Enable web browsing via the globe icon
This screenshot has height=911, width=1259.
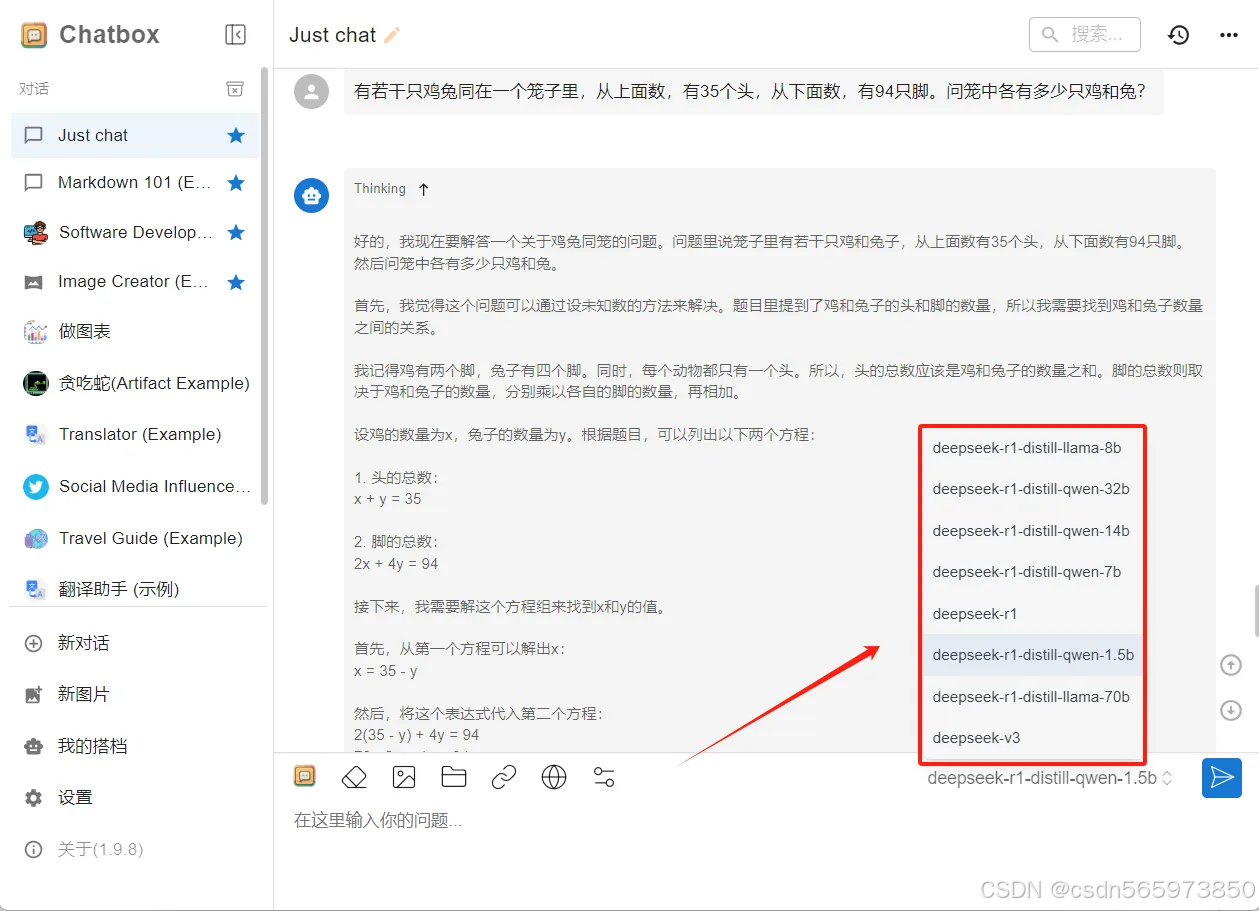point(554,776)
